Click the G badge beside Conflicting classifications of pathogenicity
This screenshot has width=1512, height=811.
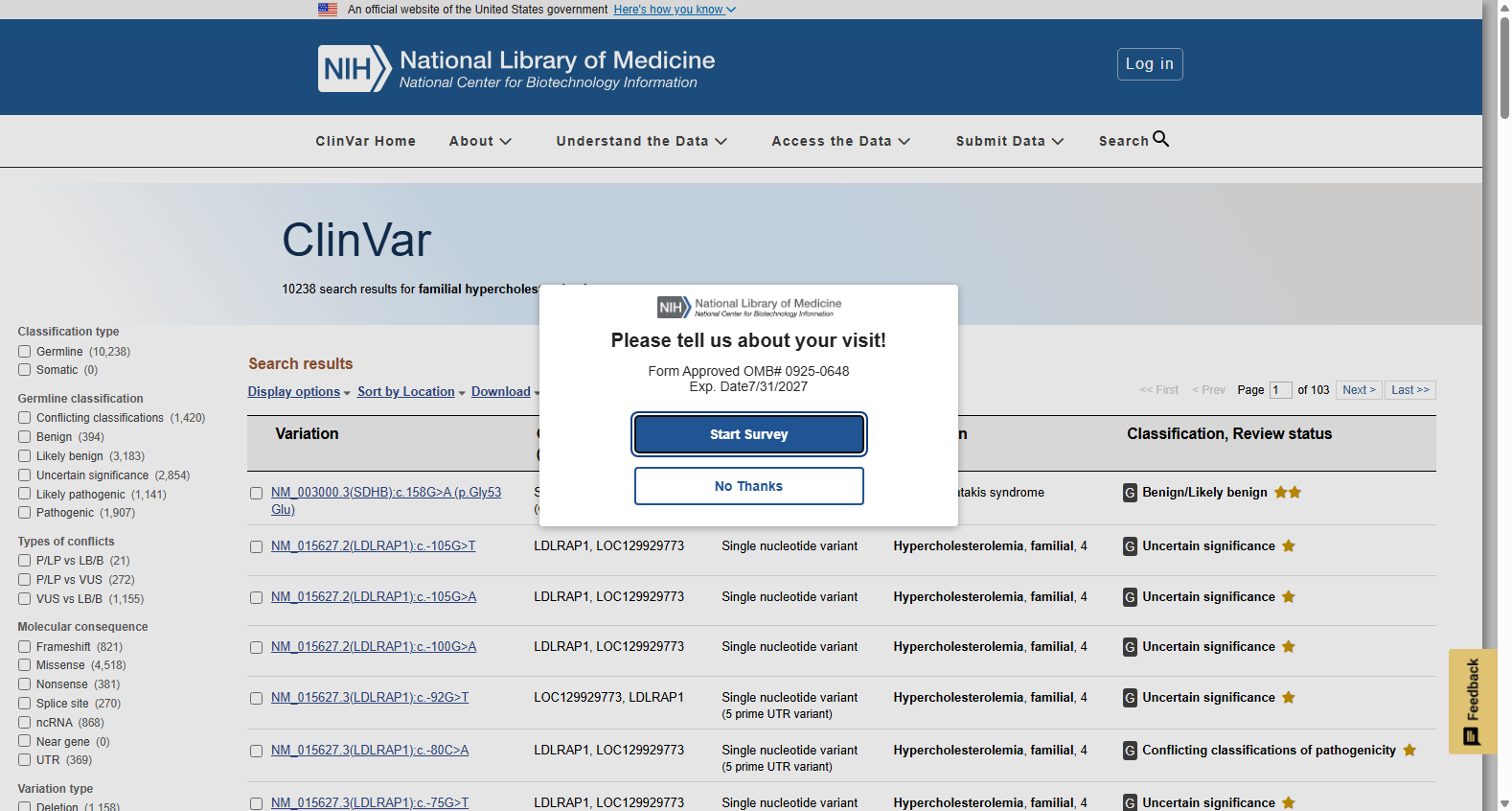1130,751
